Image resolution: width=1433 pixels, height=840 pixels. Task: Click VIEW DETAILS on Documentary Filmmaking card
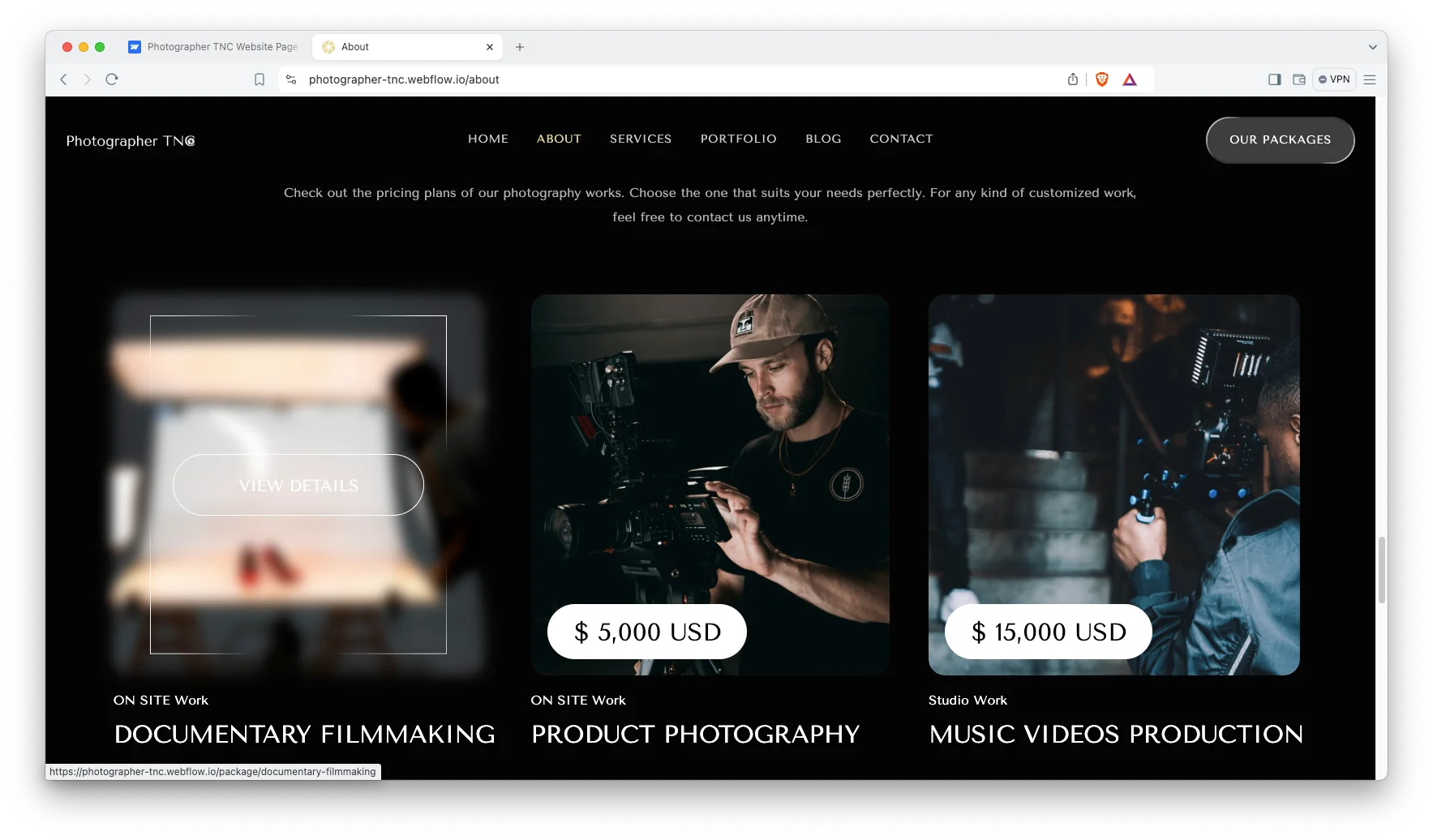tap(298, 485)
